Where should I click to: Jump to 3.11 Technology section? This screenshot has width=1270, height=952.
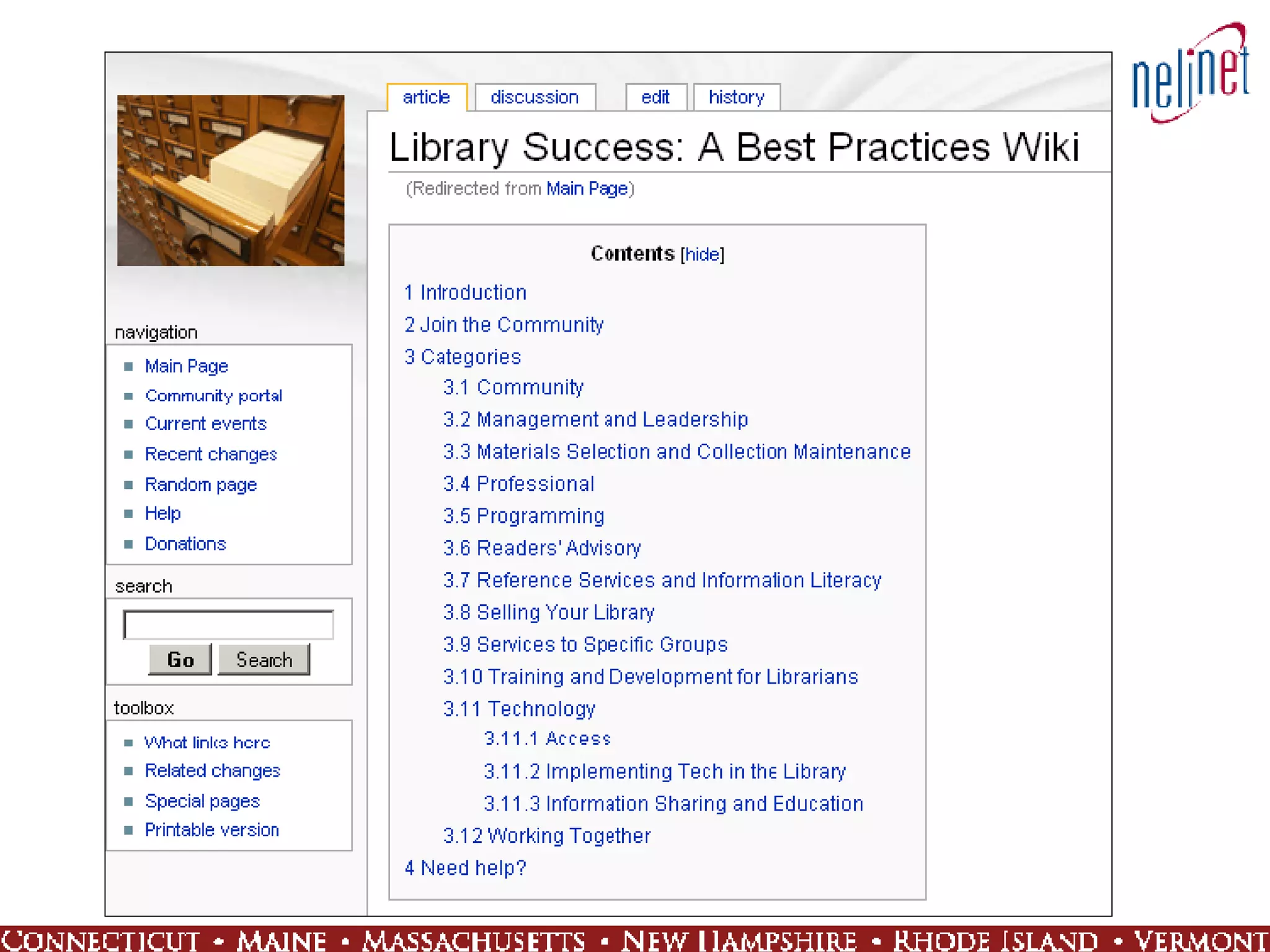[519, 708]
